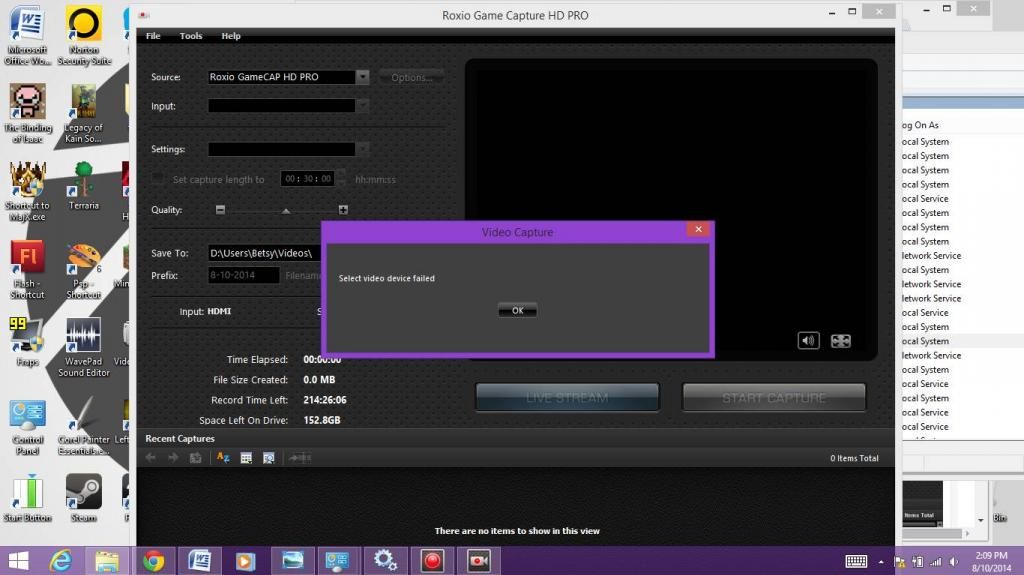
Task: Open WavePad Sound Editor desktop icon
Action: [x=84, y=348]
